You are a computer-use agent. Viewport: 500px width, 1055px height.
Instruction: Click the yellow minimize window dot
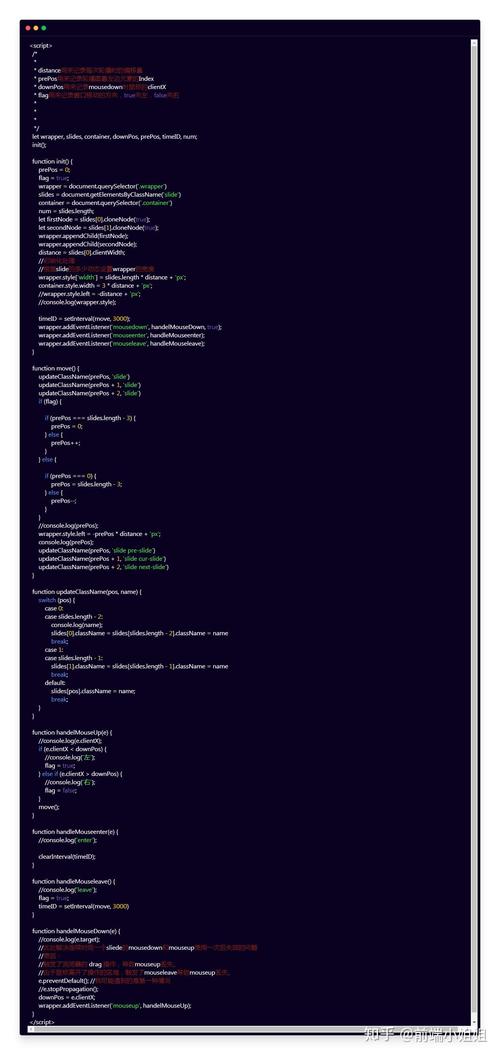point(36,28)
